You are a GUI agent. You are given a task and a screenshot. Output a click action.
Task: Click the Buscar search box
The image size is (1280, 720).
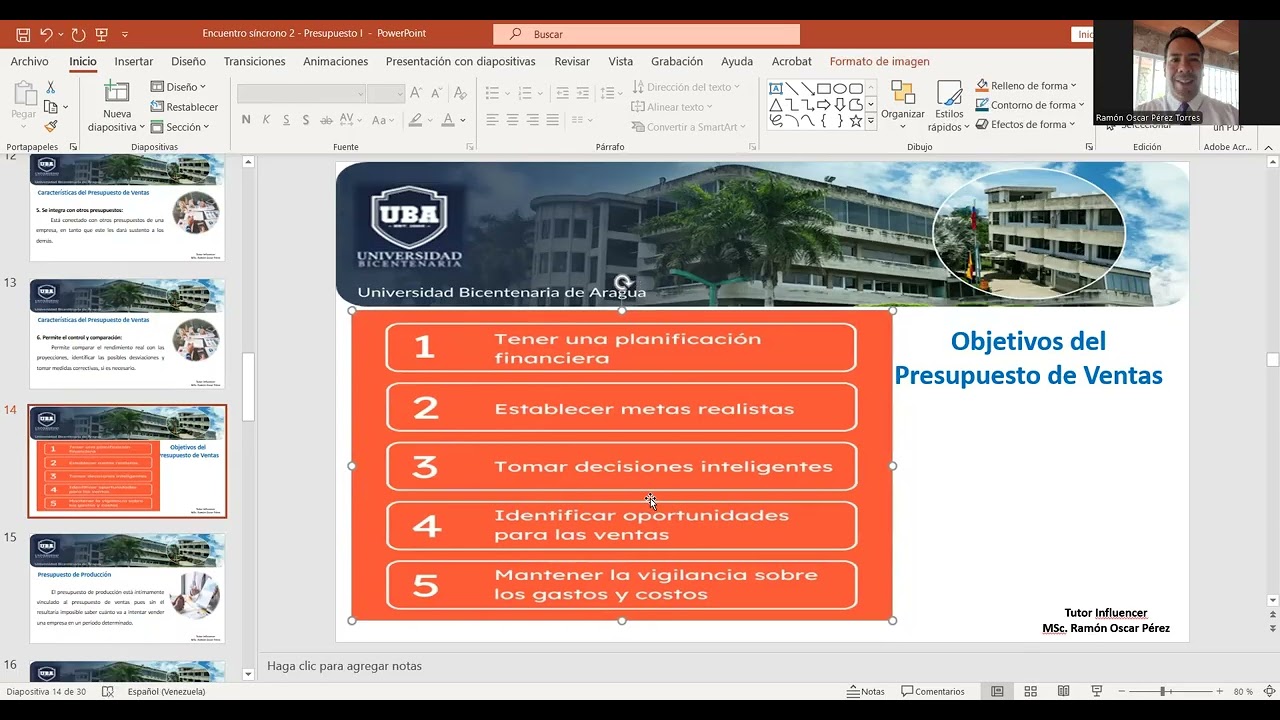[x=646, y=34]
